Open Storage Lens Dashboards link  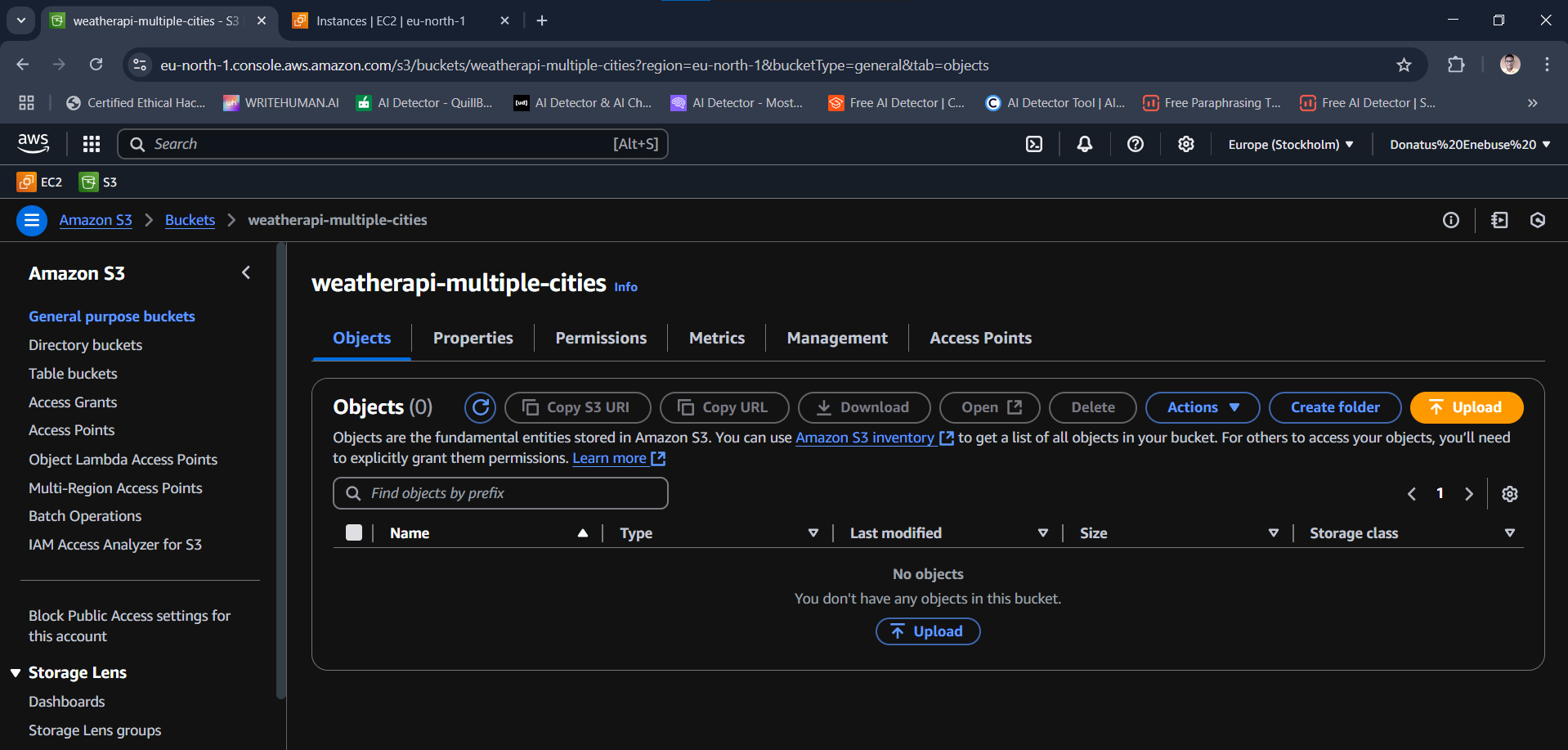pyautogui.click(x=67, y=702)
